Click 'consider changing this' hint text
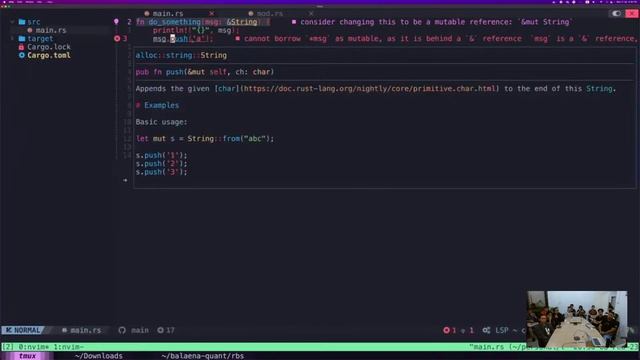Viewport: 640px width, 360px height. 436,22
